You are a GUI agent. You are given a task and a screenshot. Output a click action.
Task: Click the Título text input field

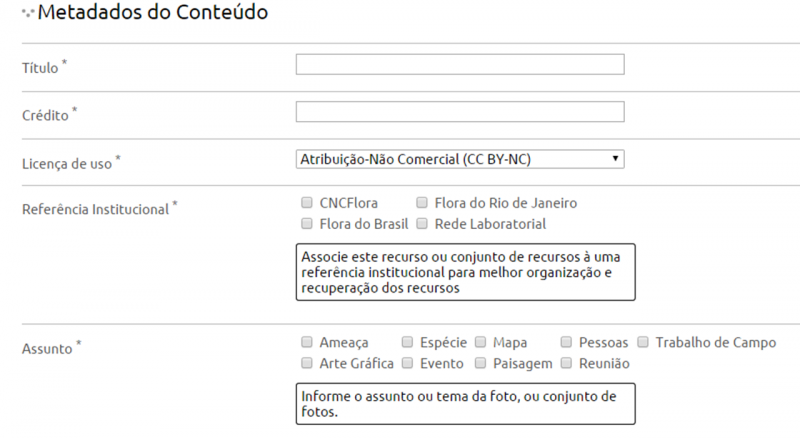pos(460,64)
